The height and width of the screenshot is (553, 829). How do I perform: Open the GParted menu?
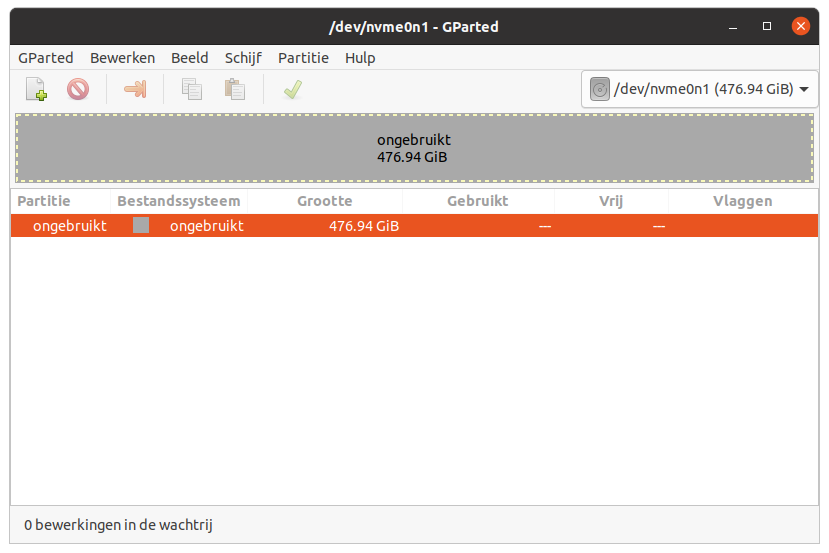tap(45, 58)
